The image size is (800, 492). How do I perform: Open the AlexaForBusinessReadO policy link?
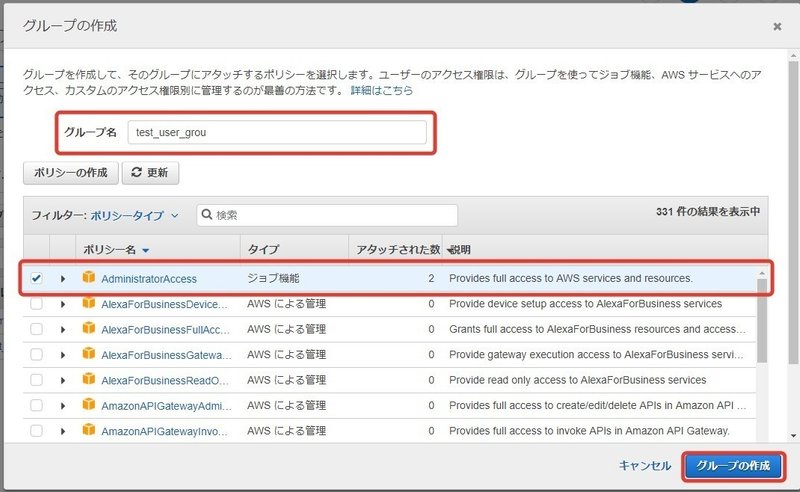pos(165,380)
